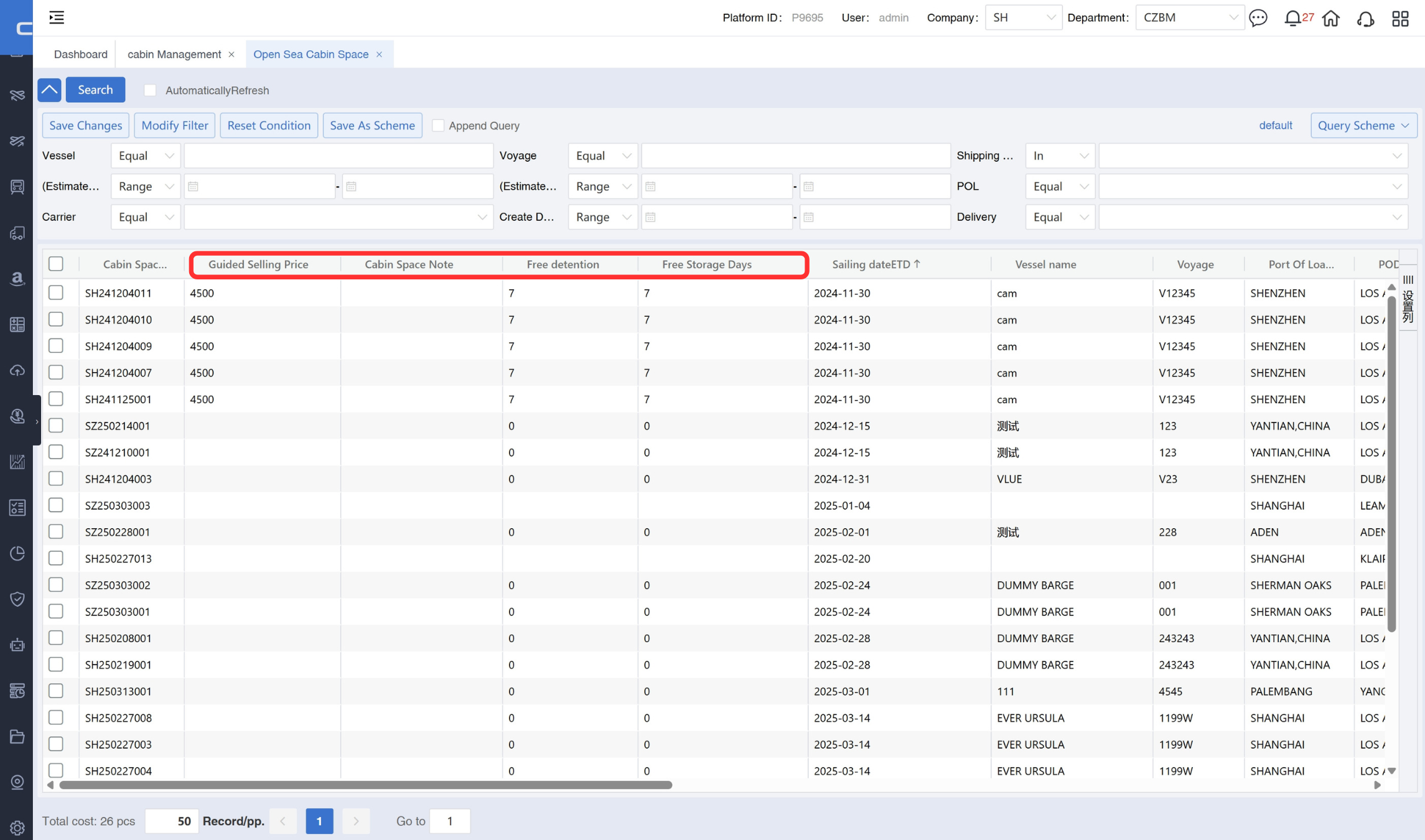
Task: Open the chat messages icon
Action: pos(1258,17)
